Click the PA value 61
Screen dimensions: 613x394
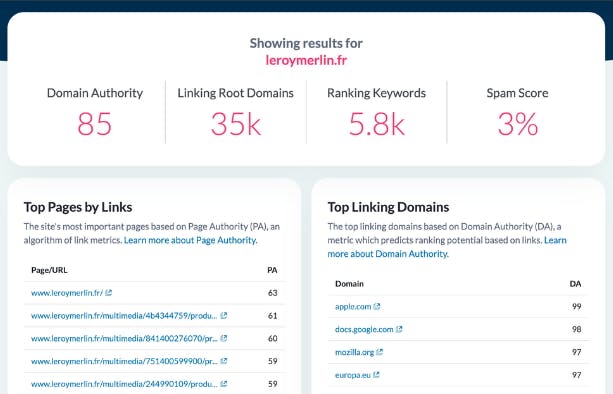tap(272, 315)
